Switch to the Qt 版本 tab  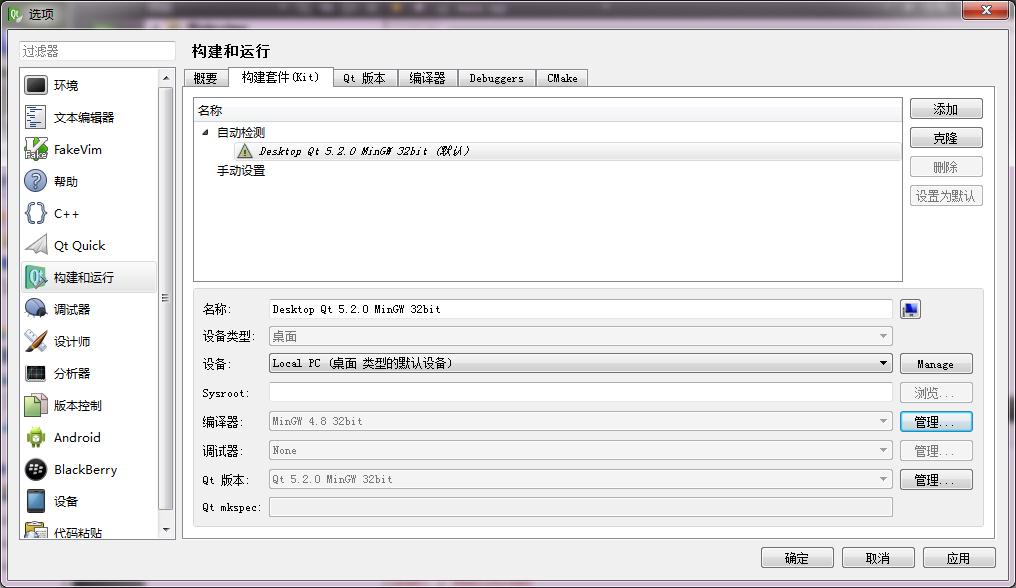364,78
